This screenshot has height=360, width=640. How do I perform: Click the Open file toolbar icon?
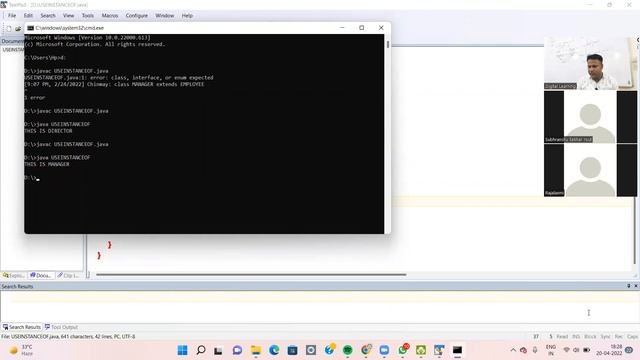(x=18, y=29)
